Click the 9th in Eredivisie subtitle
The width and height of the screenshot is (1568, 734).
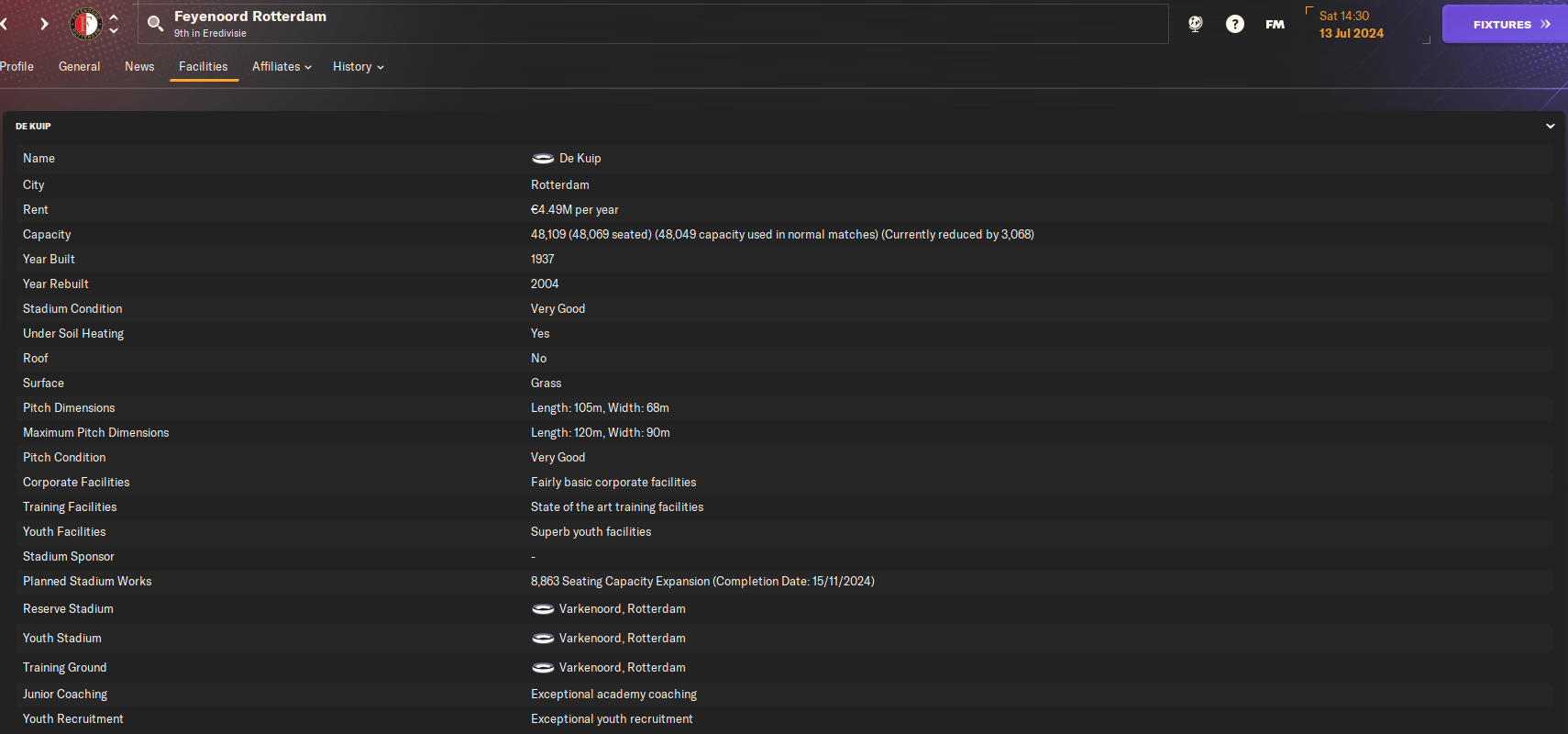tap(210, 33)
